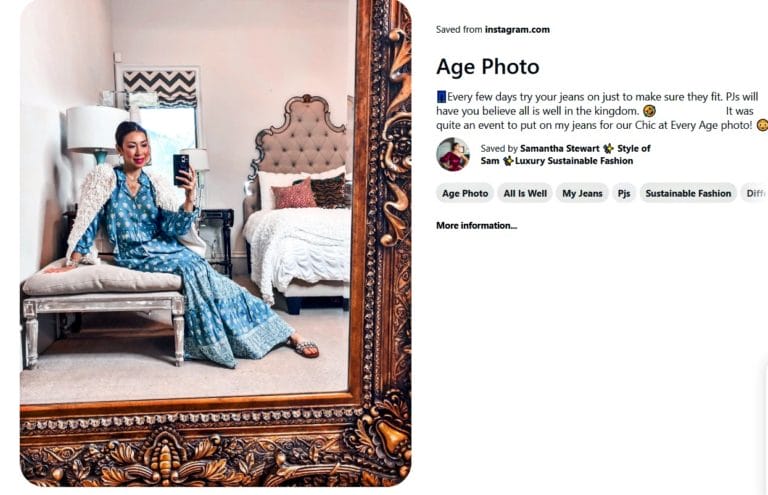The width and height of the screenshot is (768, 495).
Task: Open the Sustainable Fashion tag
Action: pyautogui.click(x=688, y=193)
